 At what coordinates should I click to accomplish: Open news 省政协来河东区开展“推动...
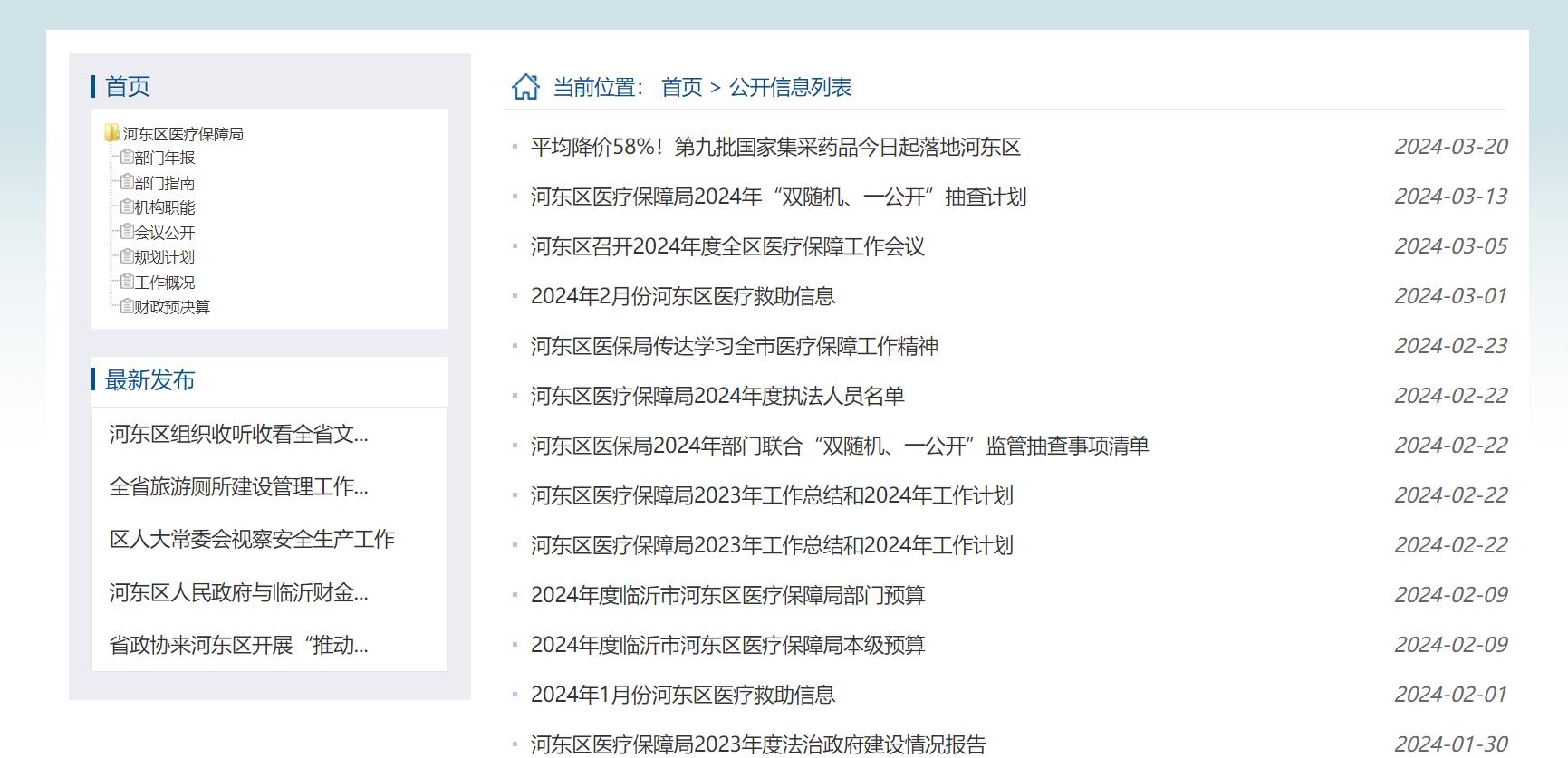[238, 645]
